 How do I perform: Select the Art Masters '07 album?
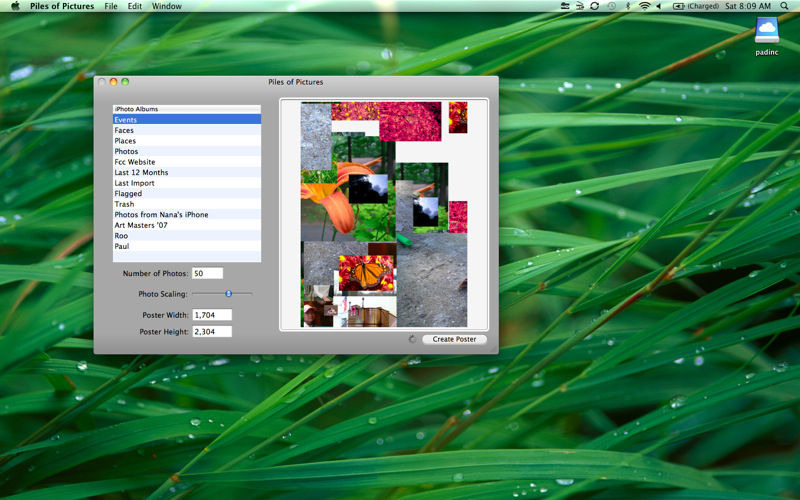pos(187,225)
